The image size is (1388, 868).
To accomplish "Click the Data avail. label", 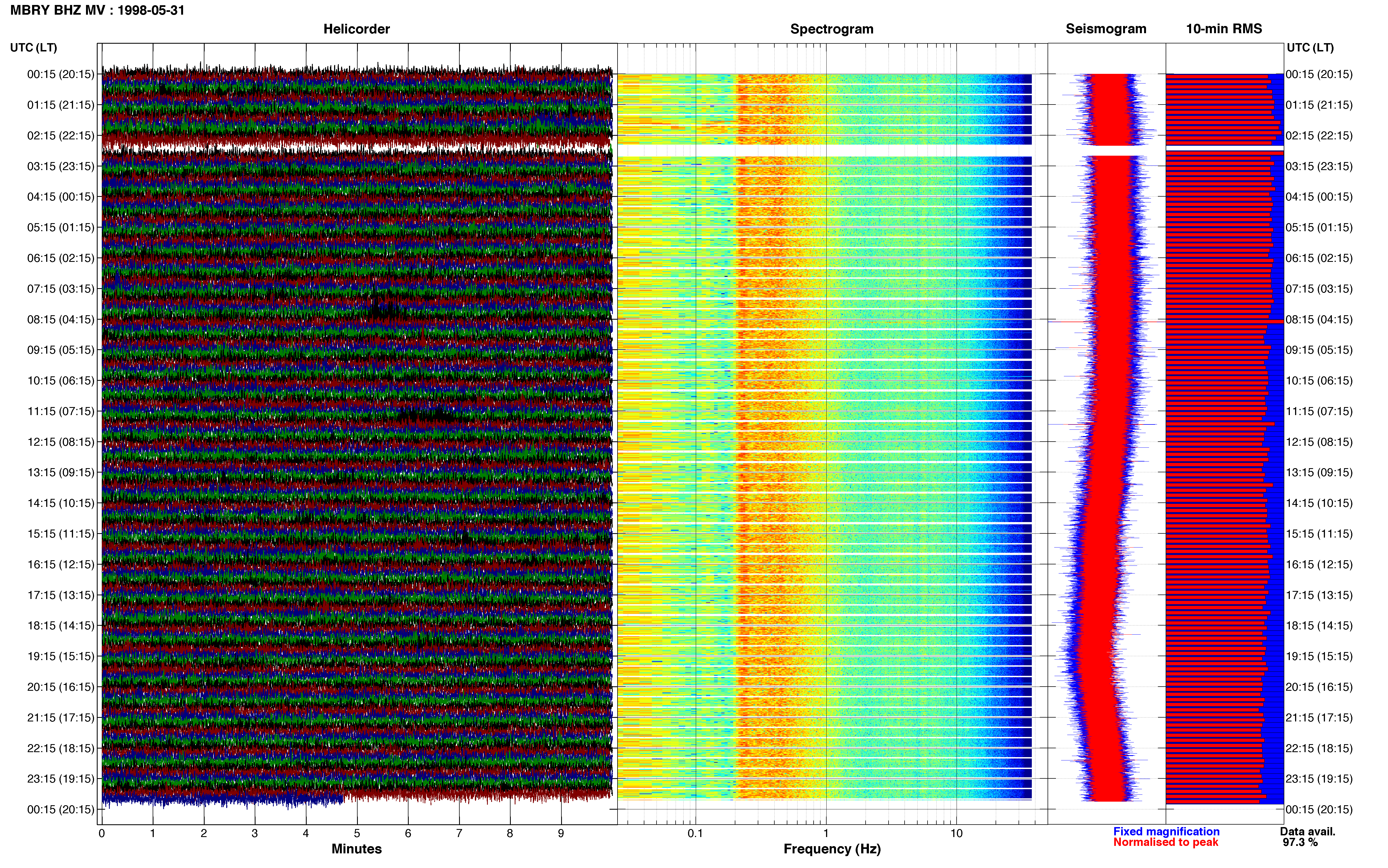I will click(x=1308, y=831).
